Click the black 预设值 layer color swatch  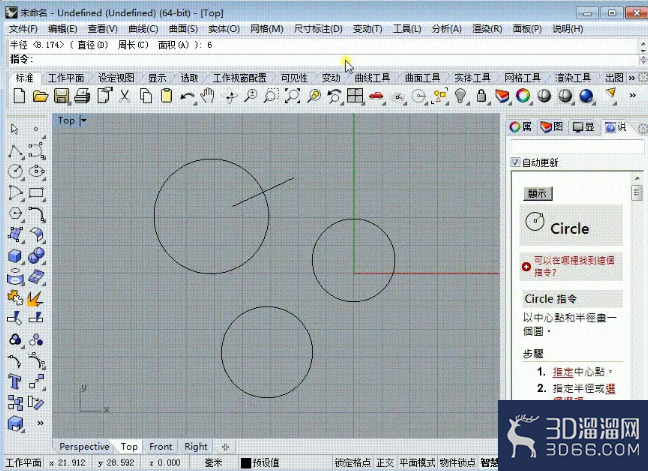pos(246,463)
